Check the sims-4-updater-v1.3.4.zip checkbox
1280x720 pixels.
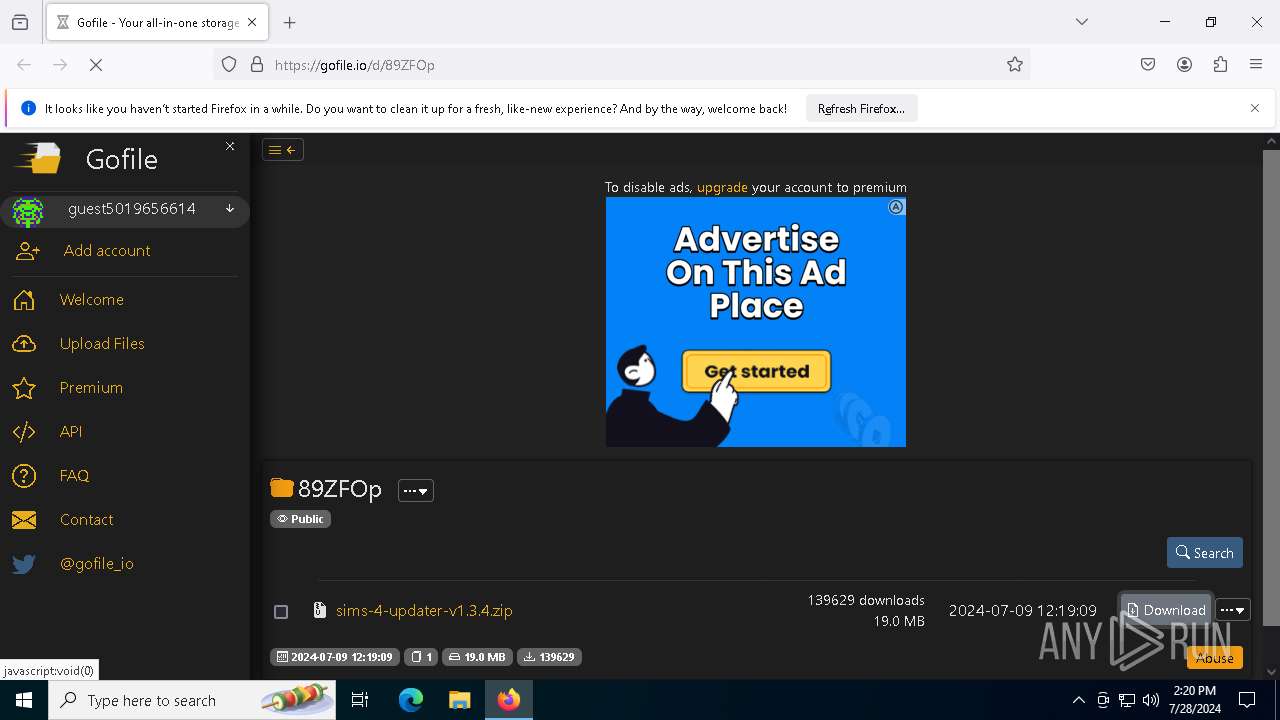[281, 612]
